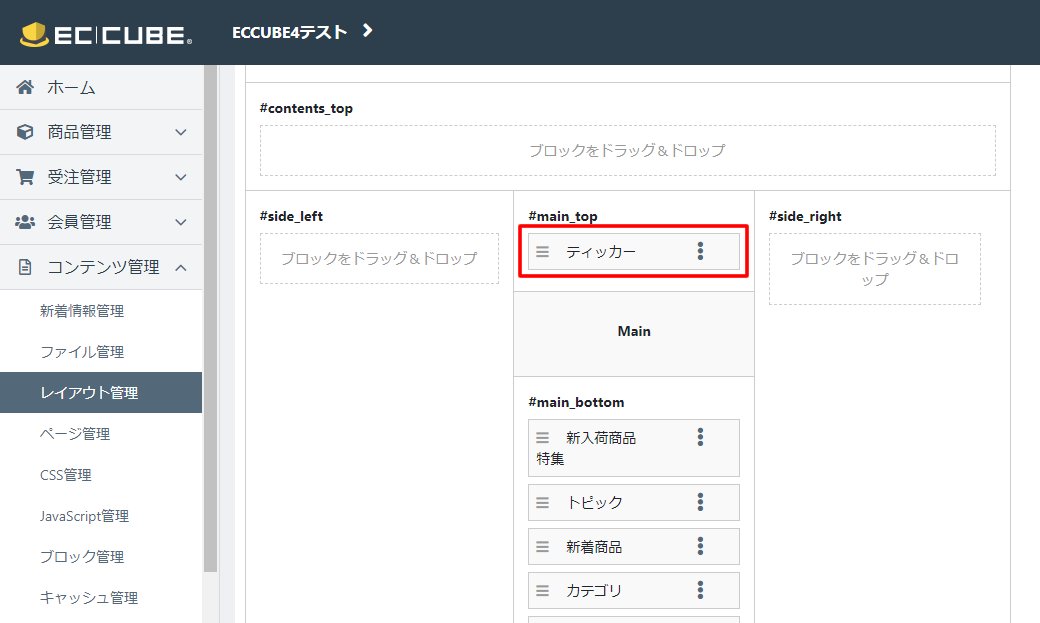Open the ホーム menu item
Image resolution: width=1040 pixels, height=623 pixels.
[101, 87]
